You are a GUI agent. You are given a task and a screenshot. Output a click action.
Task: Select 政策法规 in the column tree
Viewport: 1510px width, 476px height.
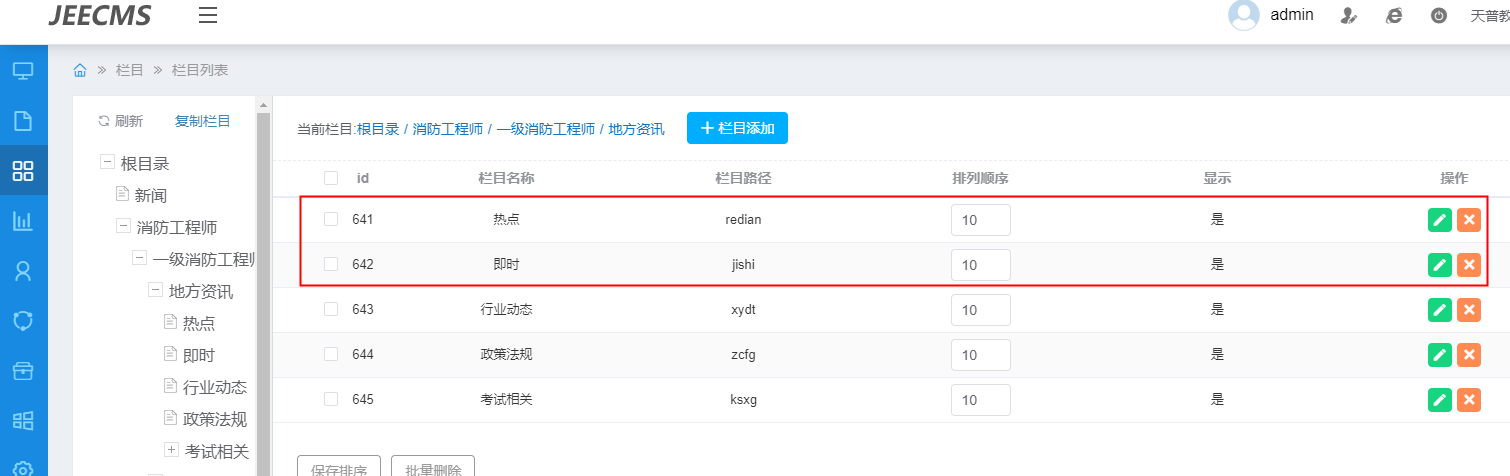coord(214,419)
